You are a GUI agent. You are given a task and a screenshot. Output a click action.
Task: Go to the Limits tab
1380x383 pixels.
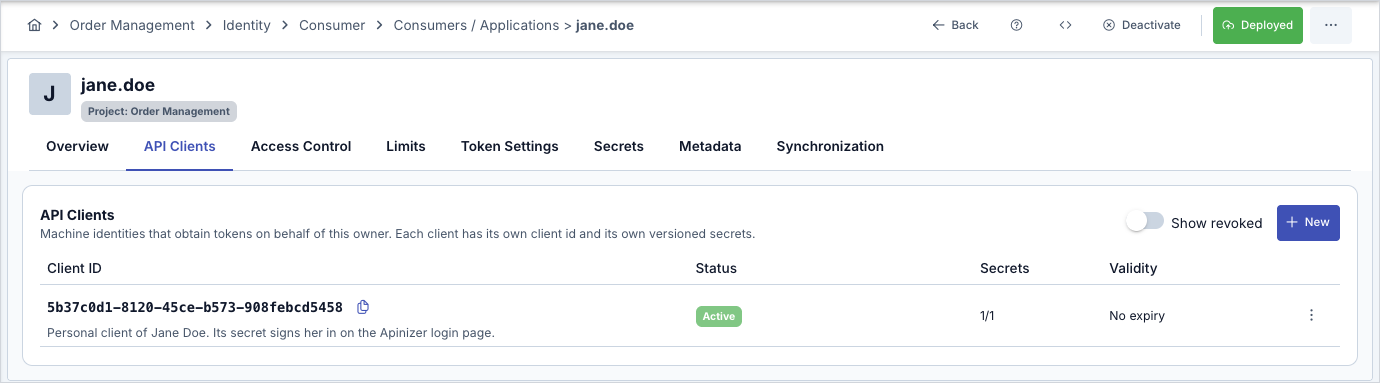point(406,146)
